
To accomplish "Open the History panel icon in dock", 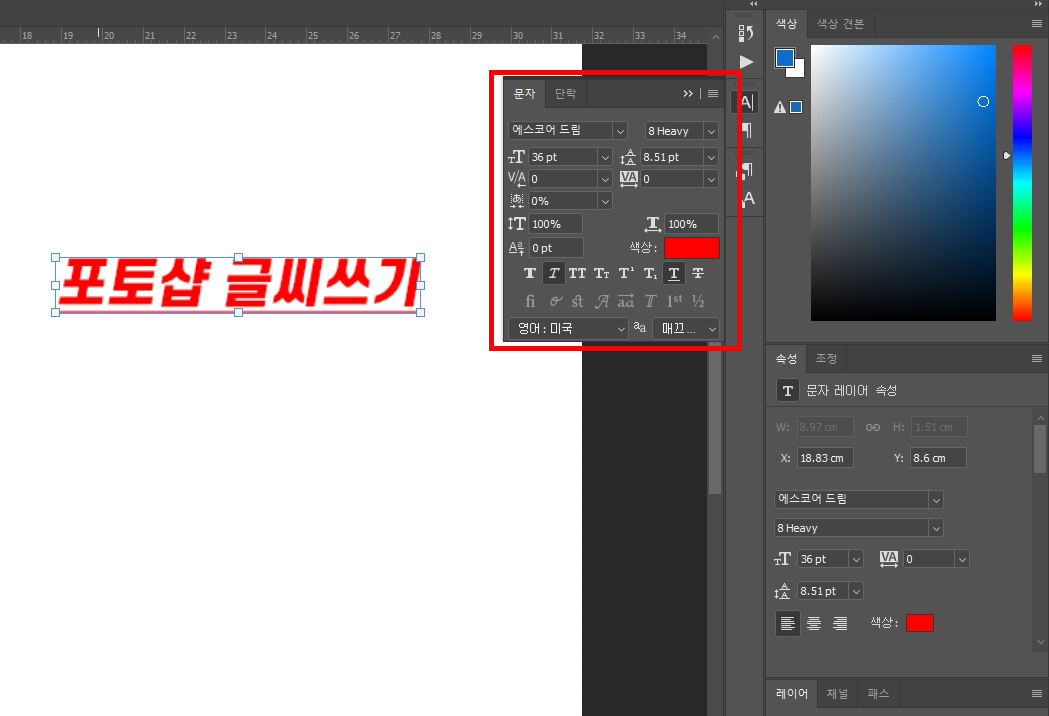I will pyautogui.click(x=746, y=33).
